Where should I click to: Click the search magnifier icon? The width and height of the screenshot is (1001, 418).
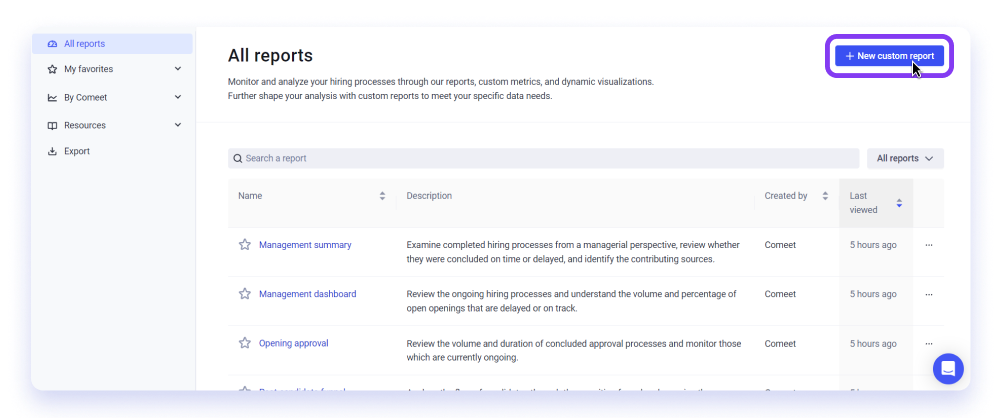pyautogui.click(x=237, y=158)
